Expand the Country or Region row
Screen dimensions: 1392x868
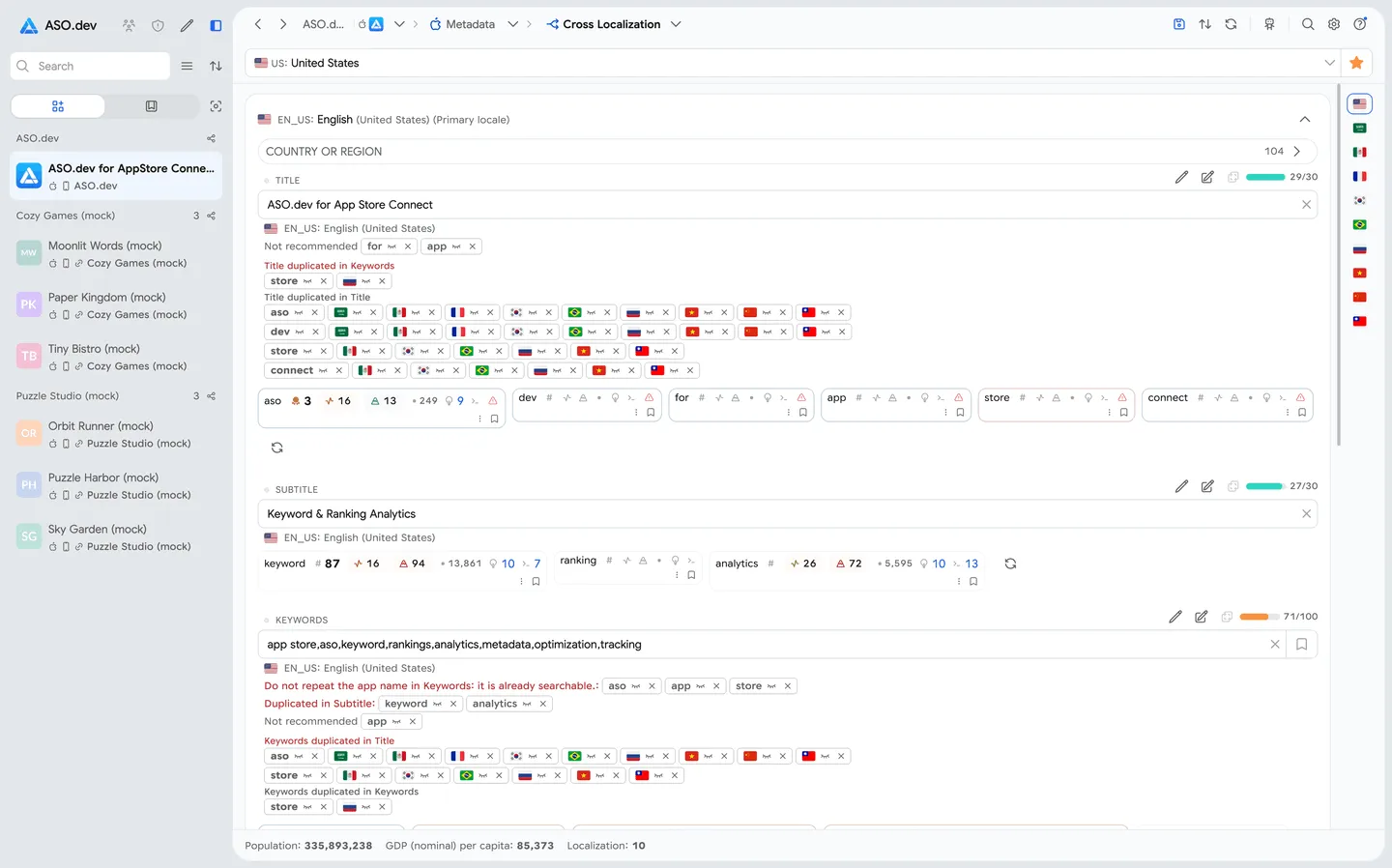pyautogui.click(x=787, y=152)
